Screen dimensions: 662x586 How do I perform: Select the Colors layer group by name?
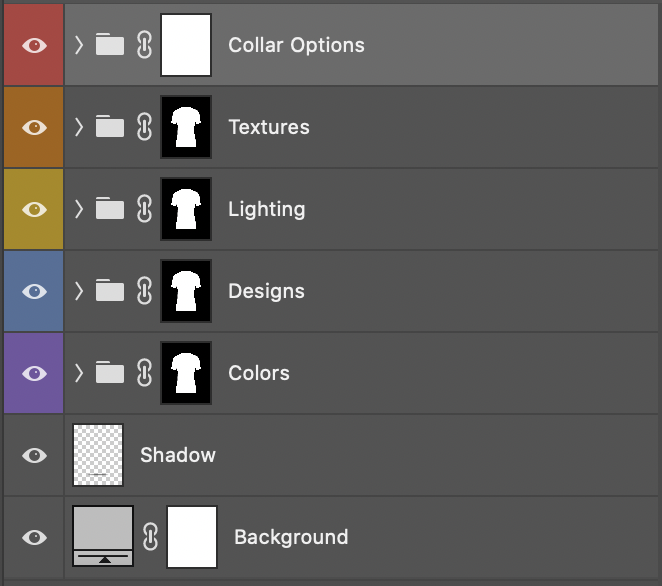click(x=259, y=373)
